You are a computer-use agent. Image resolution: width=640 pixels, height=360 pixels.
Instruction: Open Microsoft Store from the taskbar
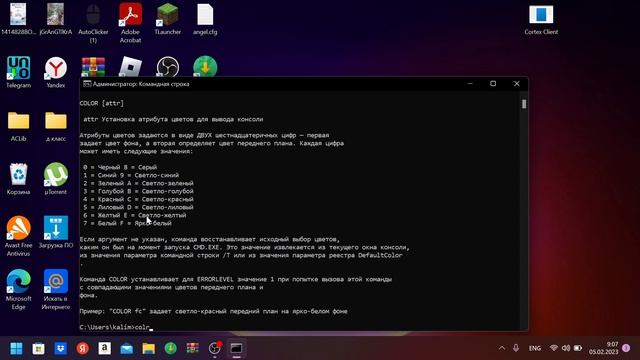pos(38,348)
